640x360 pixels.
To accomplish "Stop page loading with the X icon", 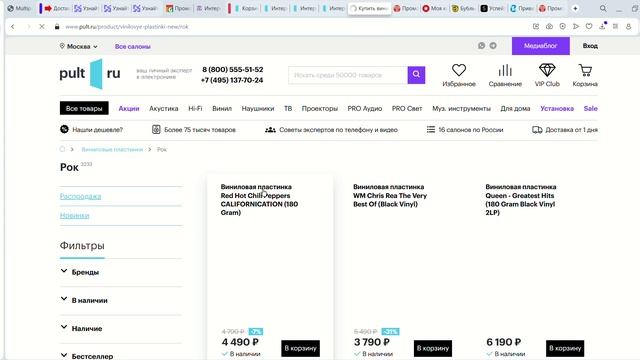I will click(42, 27).
